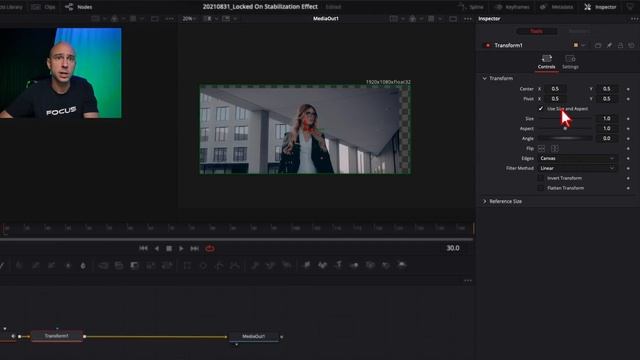
Task: Add a Blur node from toolbar
Action: point(83,266)
